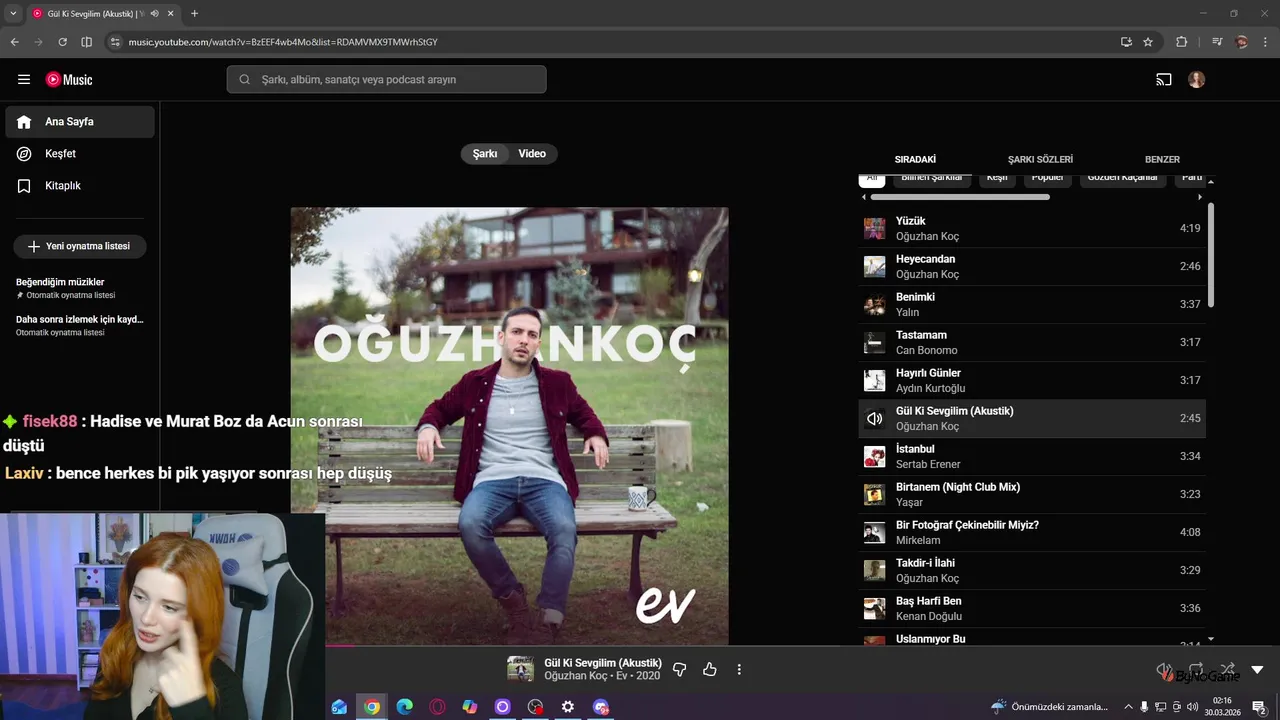Play Baş Harfi Ben by Kenan Doğulu
This screenshot has width=1280, height=720.
tap(1032, 608)
